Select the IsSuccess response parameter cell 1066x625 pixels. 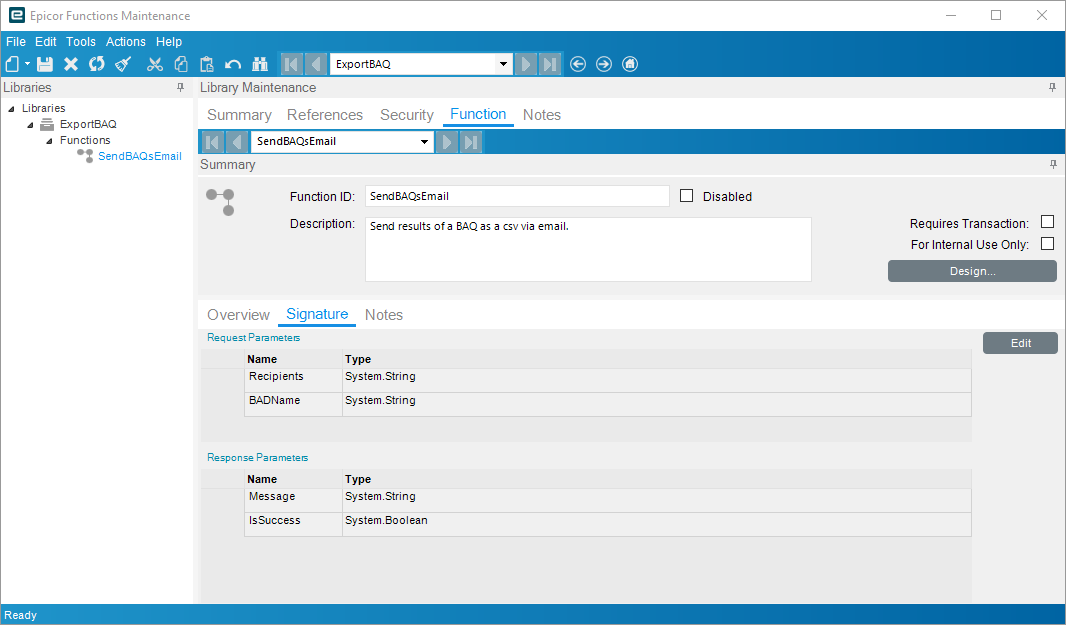click(294, 524)
